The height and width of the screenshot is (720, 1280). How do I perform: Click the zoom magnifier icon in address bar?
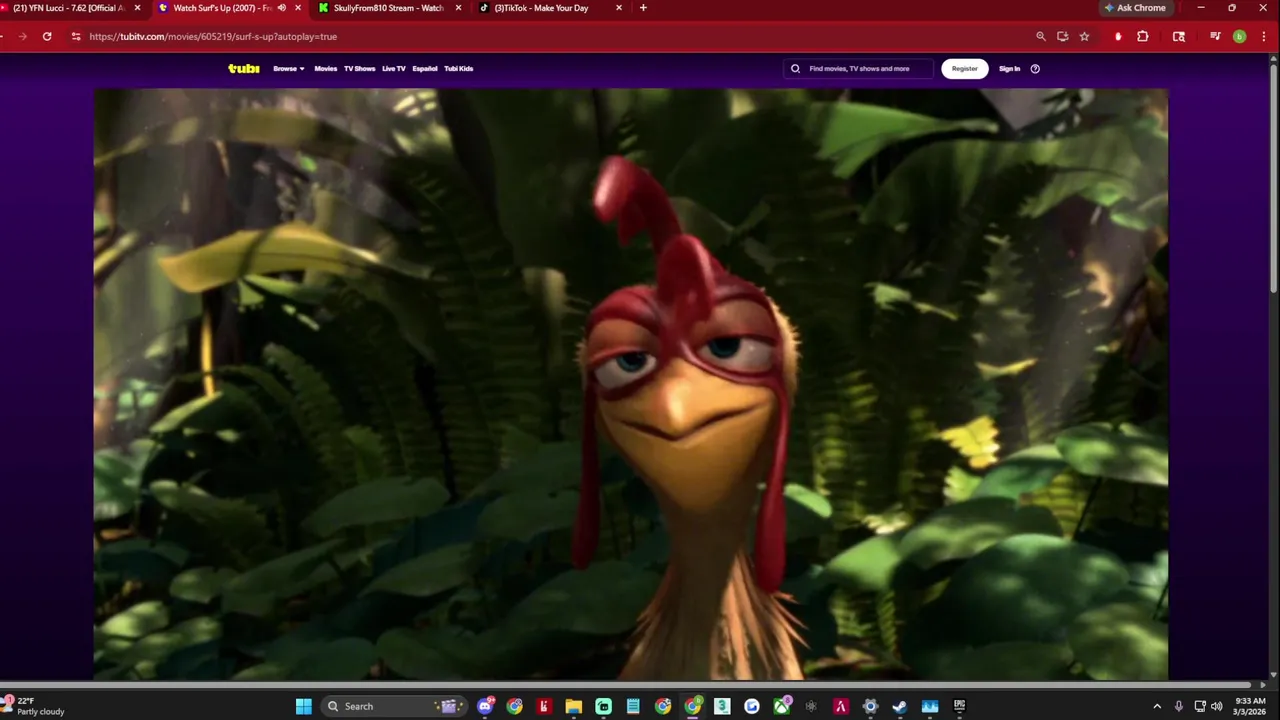(x=1041, y=36)
